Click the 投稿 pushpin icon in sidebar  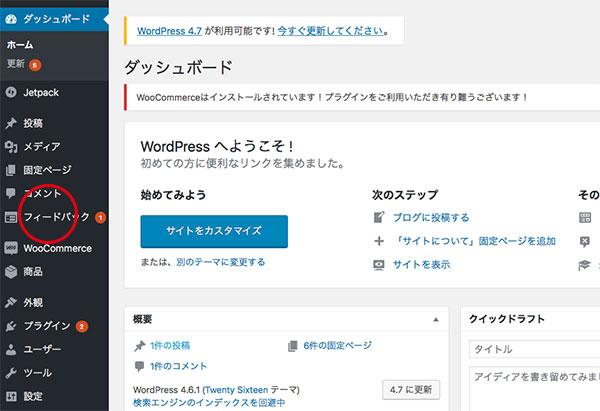click(x=11, y=123)
